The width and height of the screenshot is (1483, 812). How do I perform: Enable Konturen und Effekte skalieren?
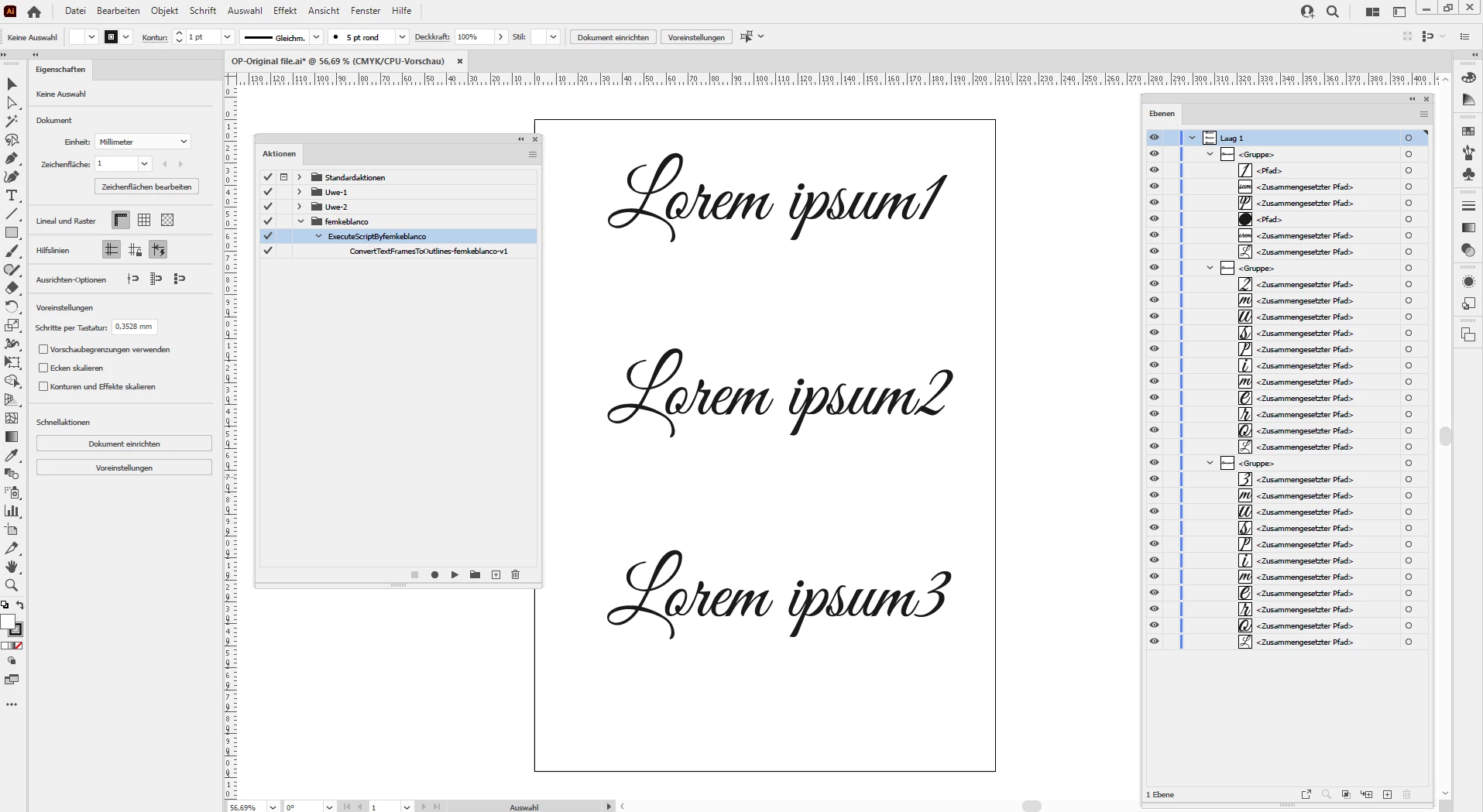43,386
